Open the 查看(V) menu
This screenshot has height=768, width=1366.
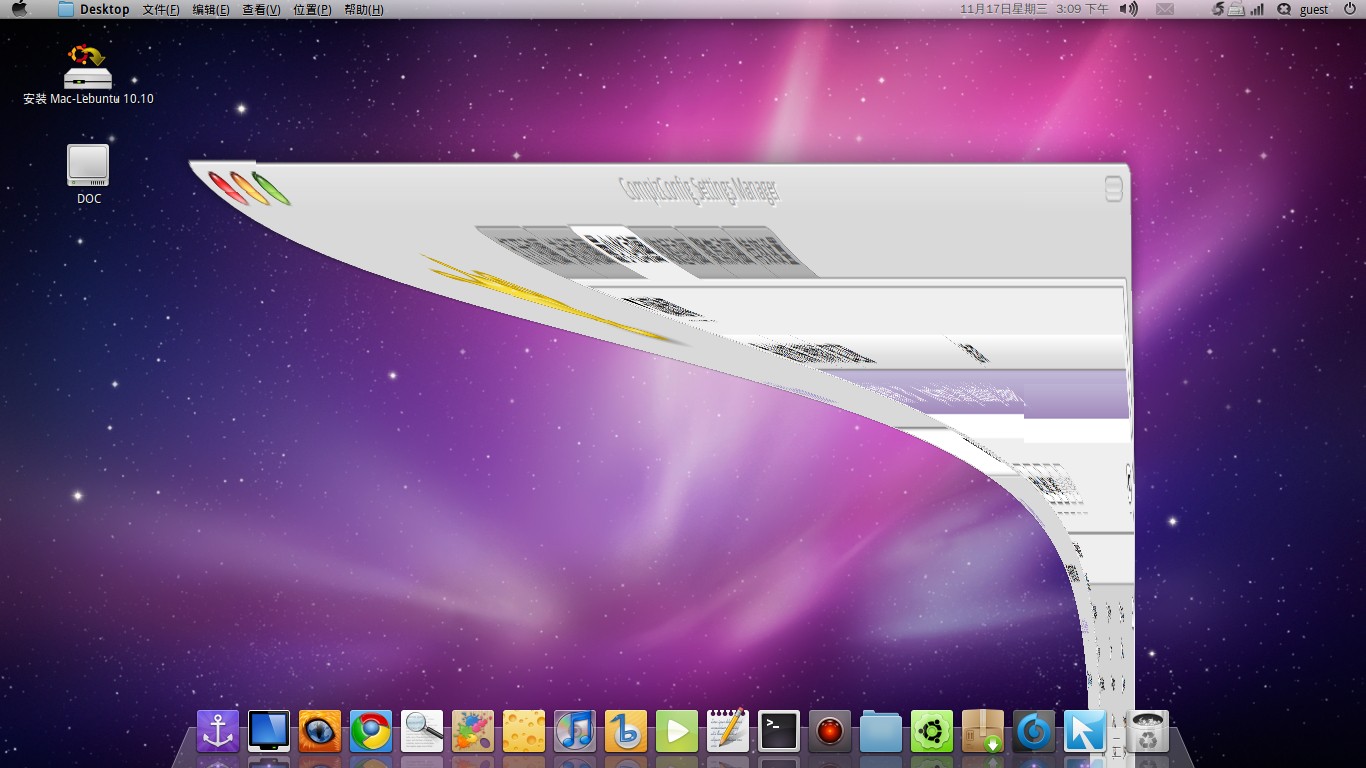tap(261, 9)
